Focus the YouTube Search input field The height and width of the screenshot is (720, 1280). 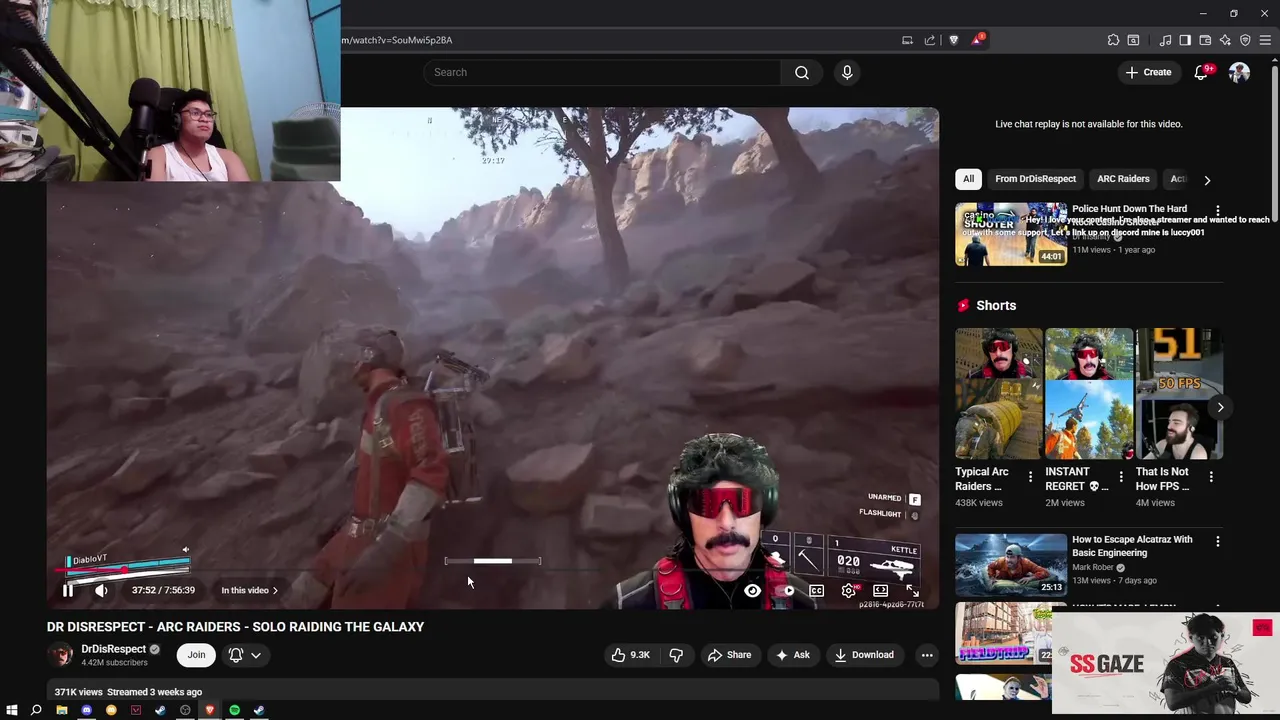(x=602, y=72)
